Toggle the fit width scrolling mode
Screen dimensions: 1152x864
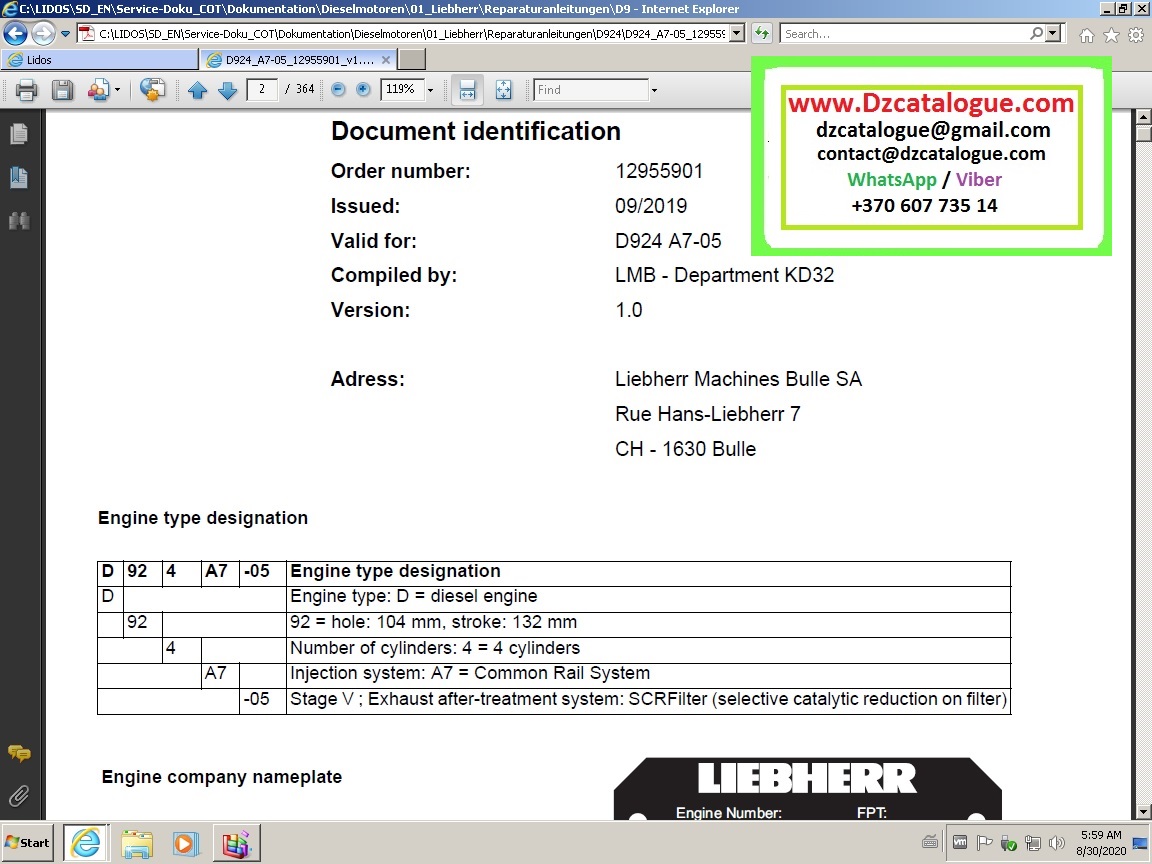[467, 90]
